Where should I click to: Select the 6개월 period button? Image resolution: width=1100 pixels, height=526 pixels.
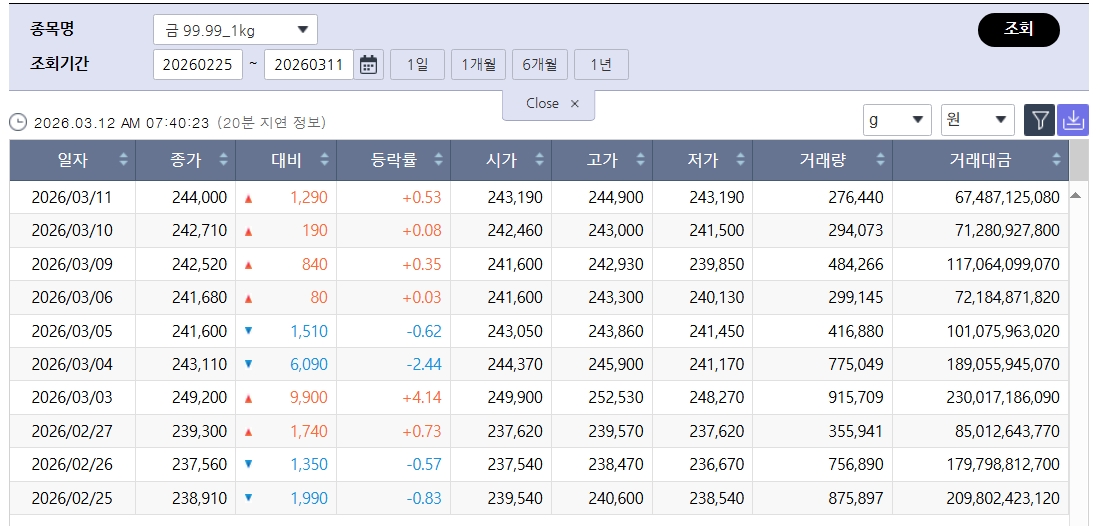(539, 65)
